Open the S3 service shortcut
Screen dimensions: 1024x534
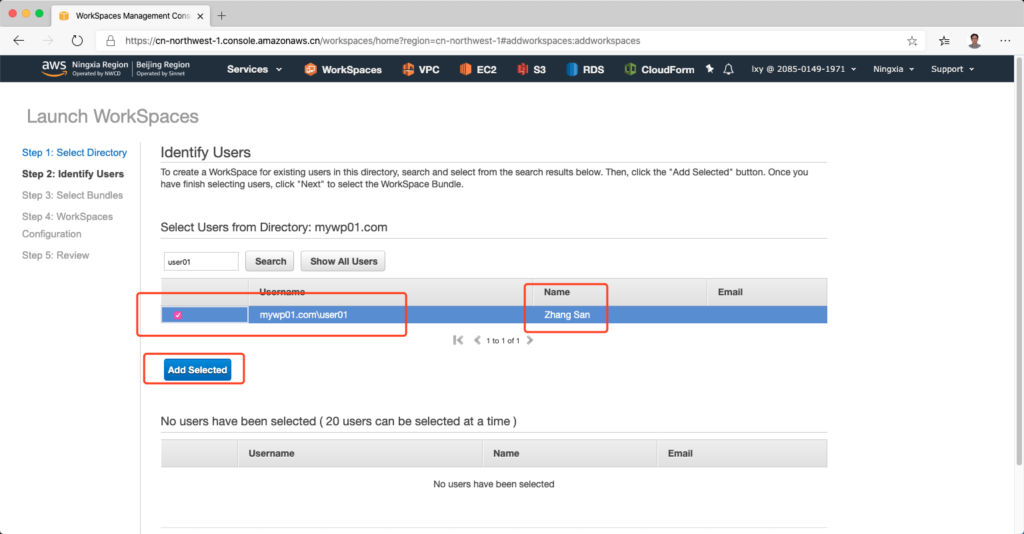tap(531, 70)
